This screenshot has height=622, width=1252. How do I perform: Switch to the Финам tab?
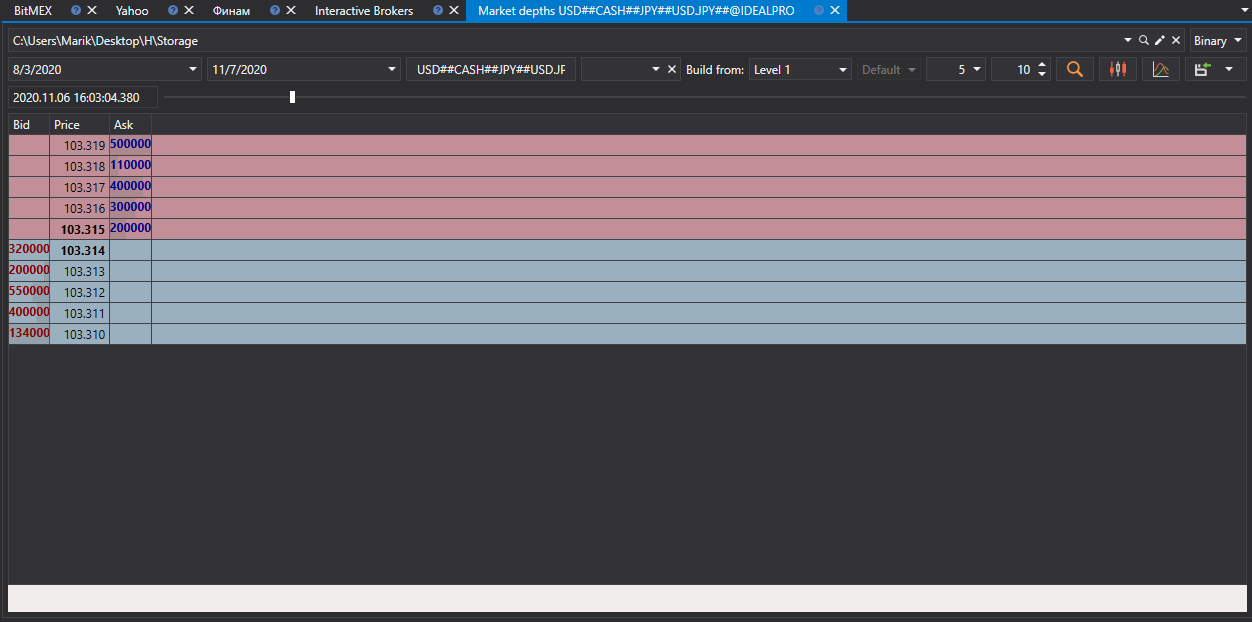click(x=232, y=11)
